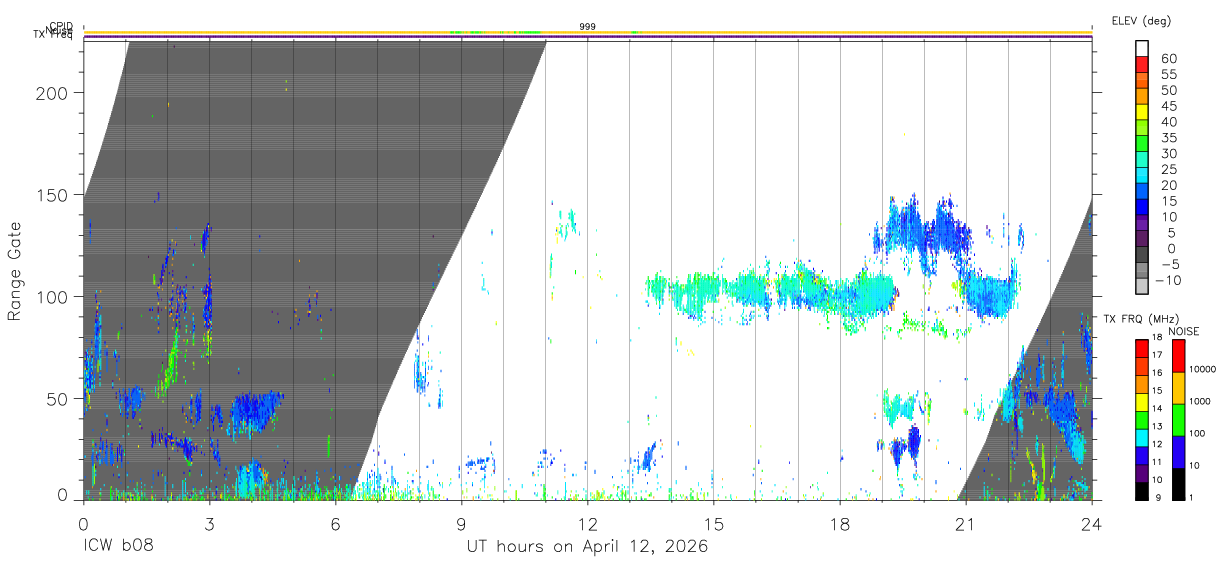Click the "12" tick on UT hours axis
The width and height of the screenshot is (1228, 567).
pos(587,522)
